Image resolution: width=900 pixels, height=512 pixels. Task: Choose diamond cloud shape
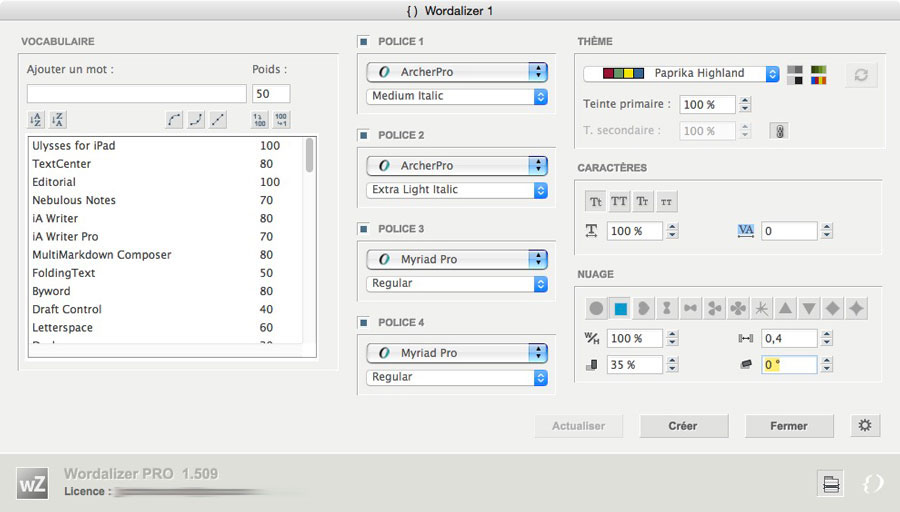(x=832, y=308)
